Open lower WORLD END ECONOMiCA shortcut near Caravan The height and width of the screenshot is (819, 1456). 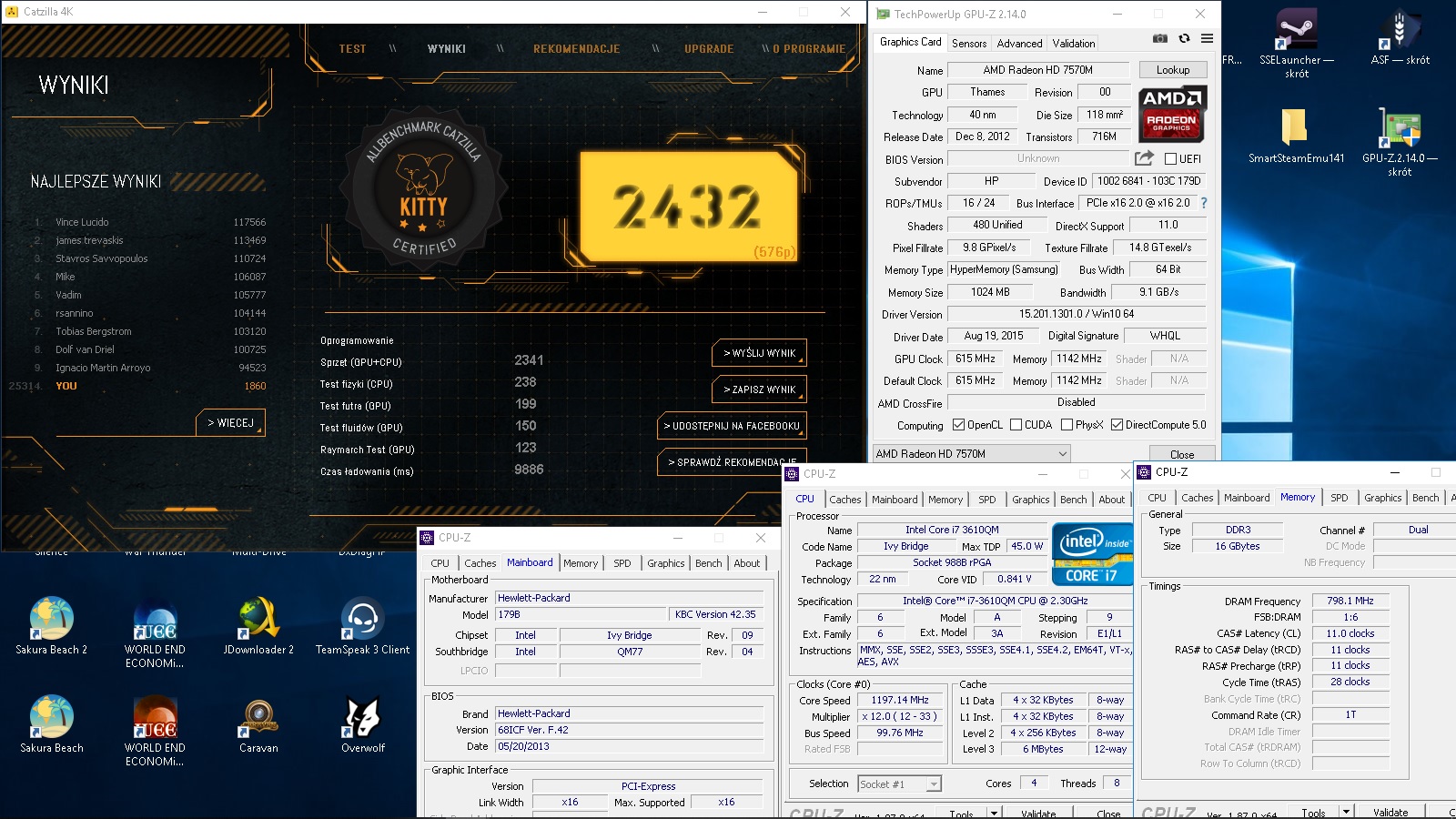tap(156, 731)
